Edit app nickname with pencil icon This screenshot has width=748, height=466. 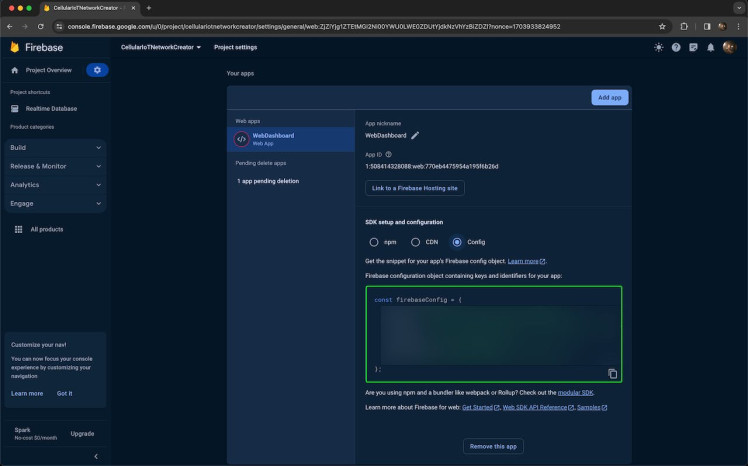[415, 135]
